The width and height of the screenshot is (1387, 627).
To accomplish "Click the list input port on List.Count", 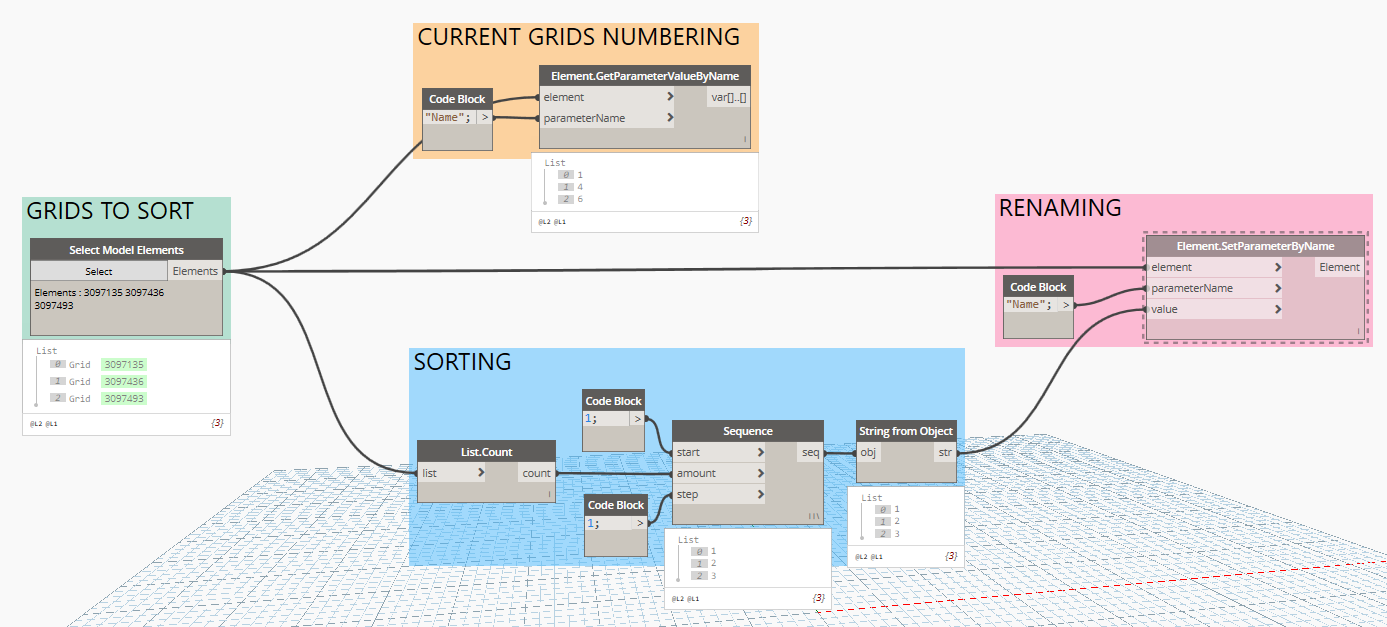I will click(430, 471).
